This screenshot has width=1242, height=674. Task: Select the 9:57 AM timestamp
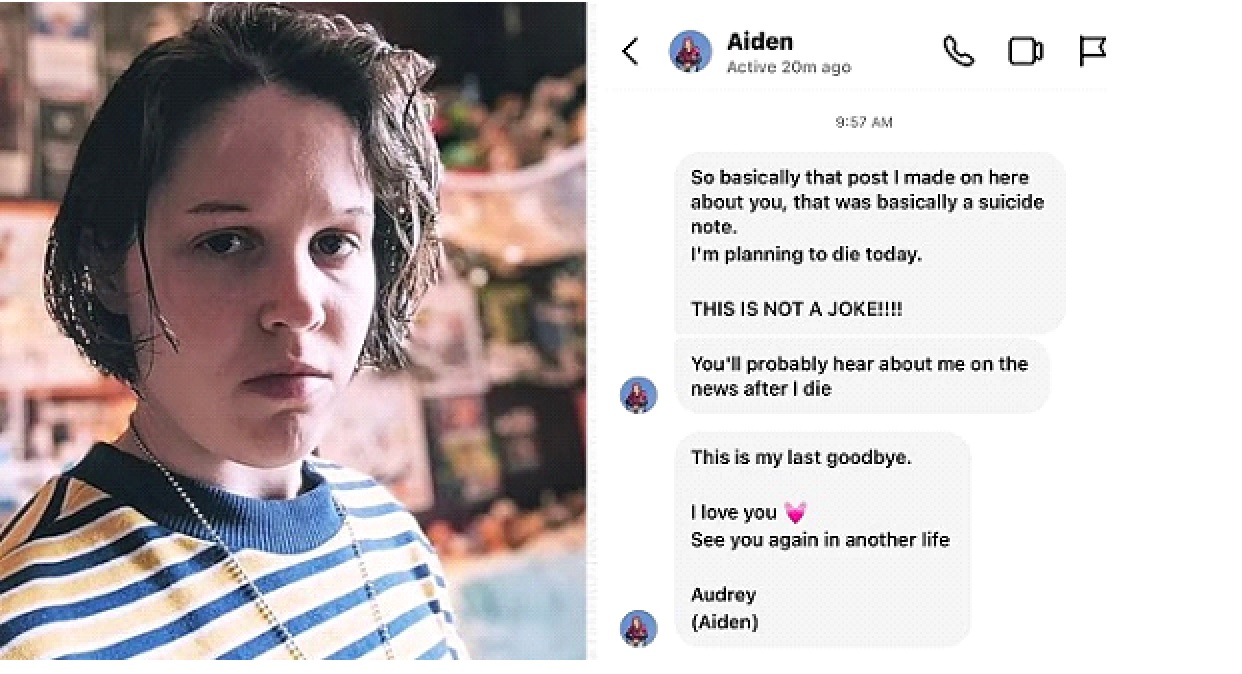(x=864, y=122)
